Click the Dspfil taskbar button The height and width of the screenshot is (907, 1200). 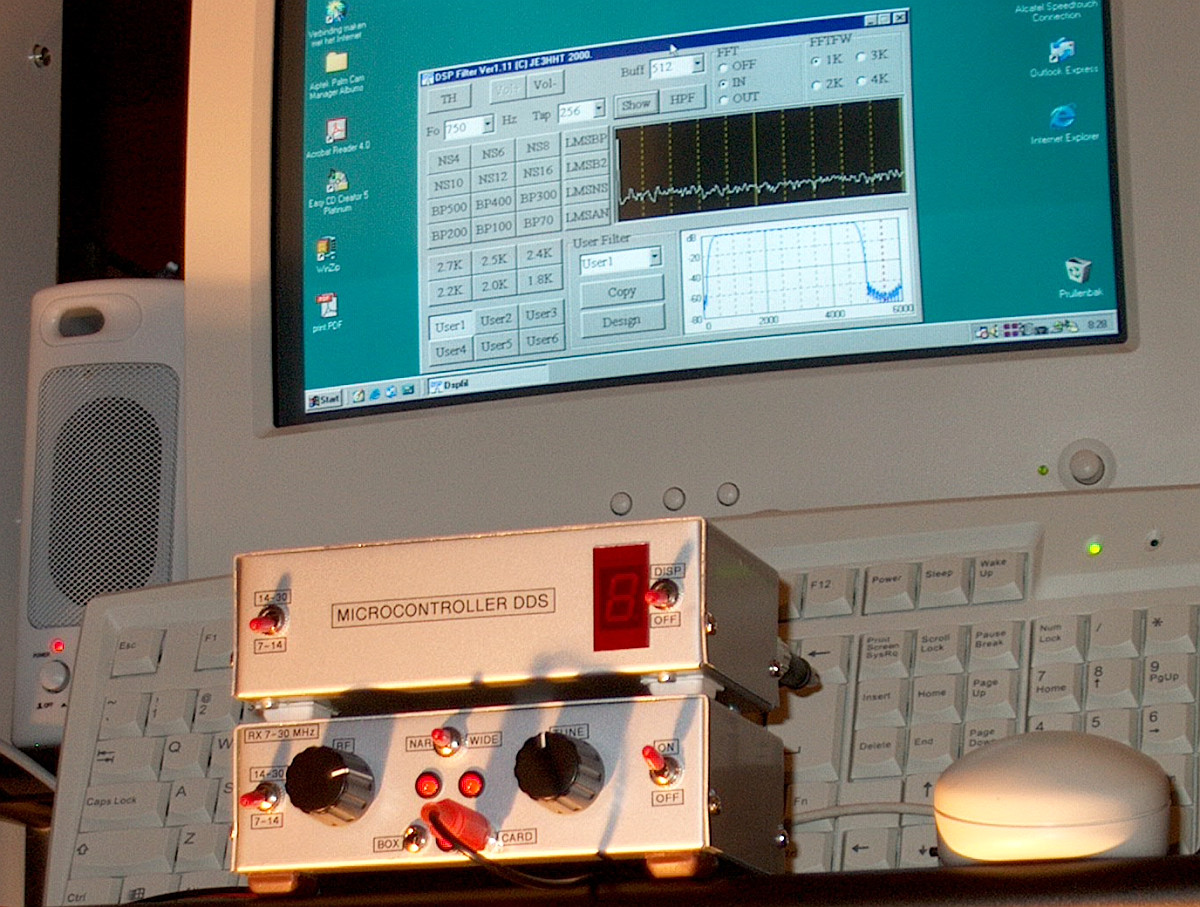pyautogui.click(x=487, y=381)
